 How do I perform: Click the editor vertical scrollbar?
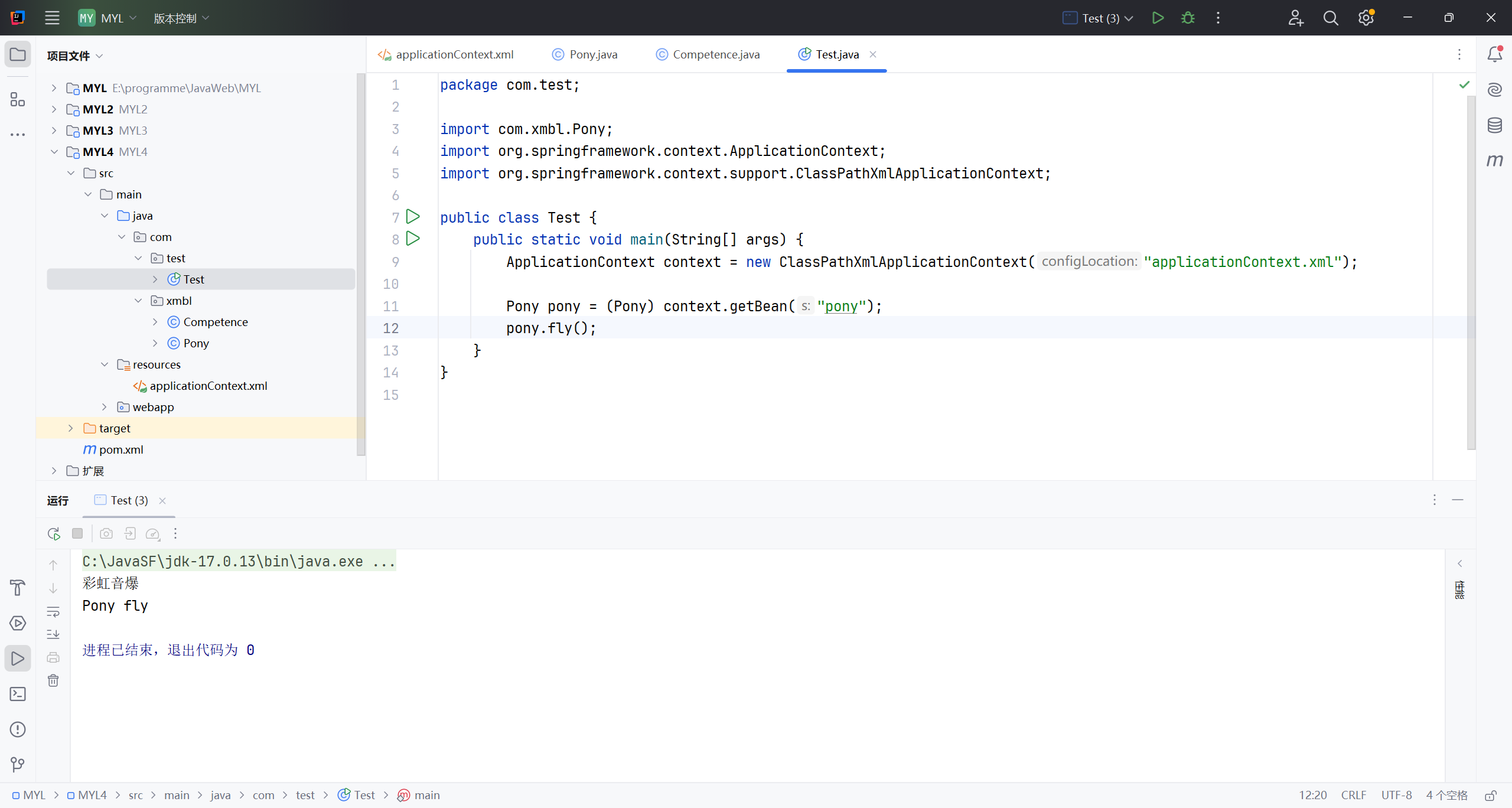pyautogui.click(x=1471, y=272)
